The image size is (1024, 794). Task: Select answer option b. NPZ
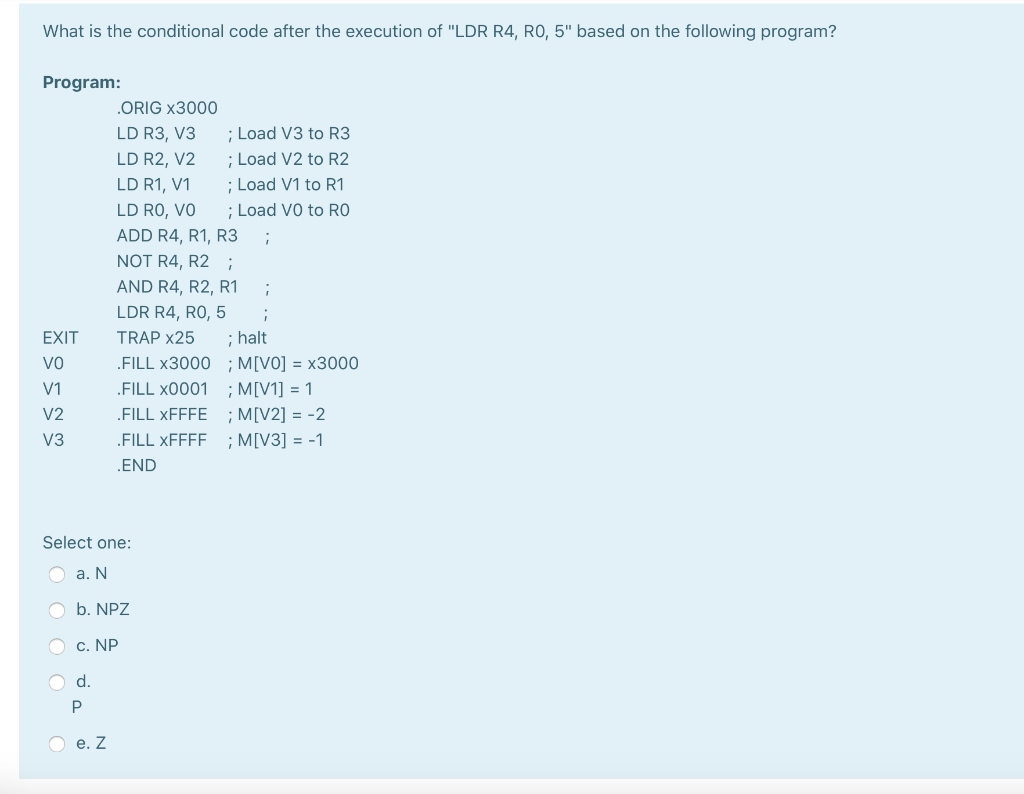click(57, 609)
